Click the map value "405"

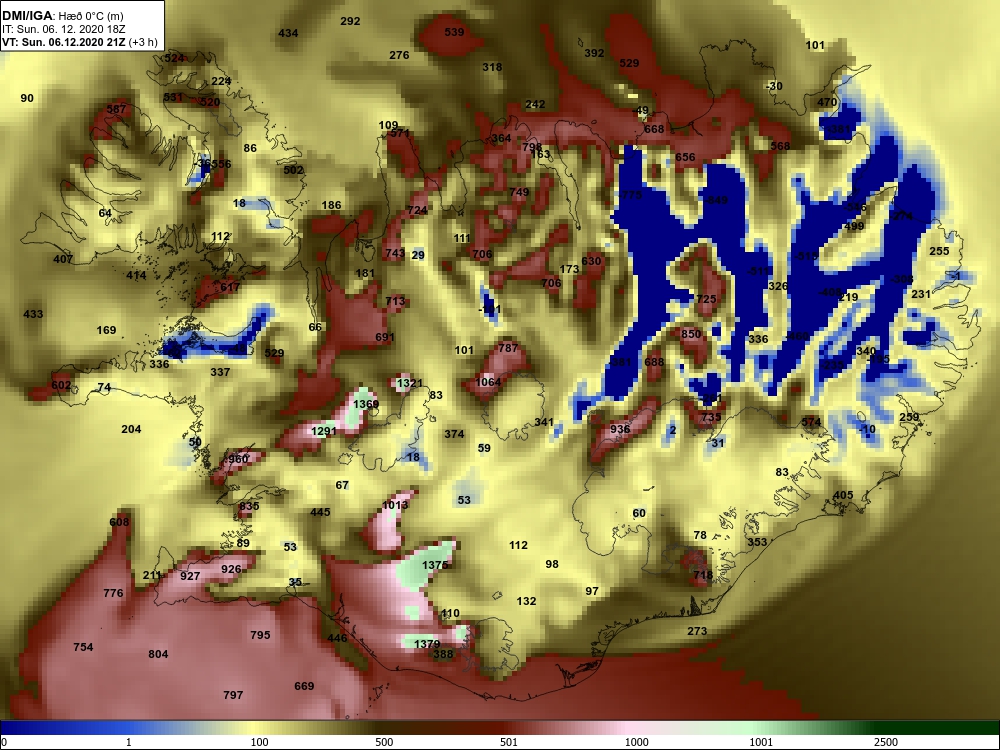click(843, 496)
